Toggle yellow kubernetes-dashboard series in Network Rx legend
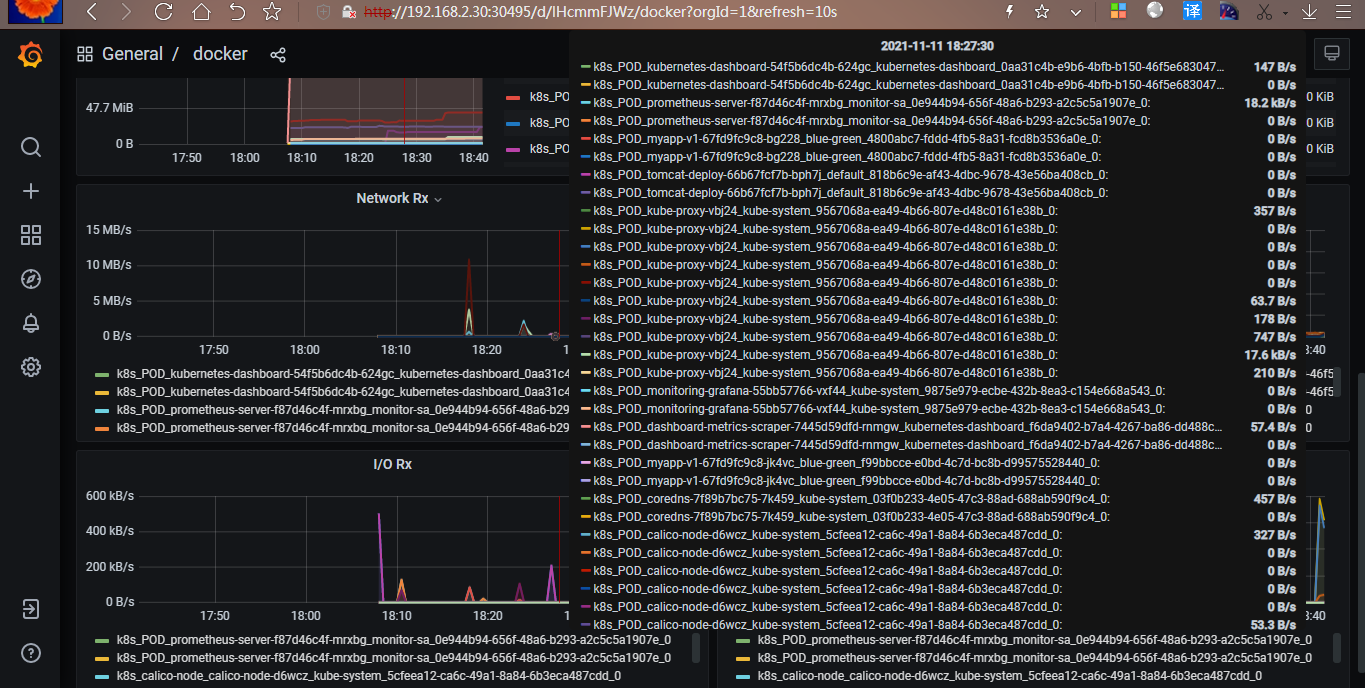 341,392
